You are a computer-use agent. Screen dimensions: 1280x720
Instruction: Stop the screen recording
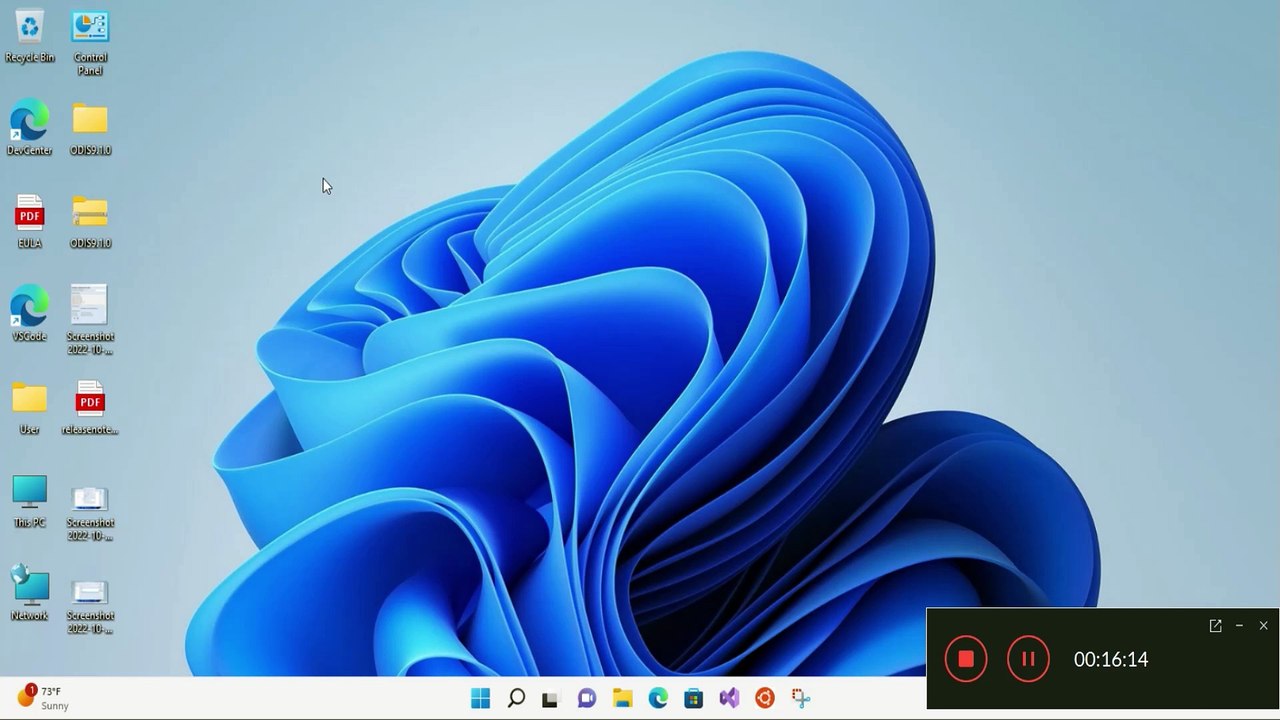pos(966,659)
